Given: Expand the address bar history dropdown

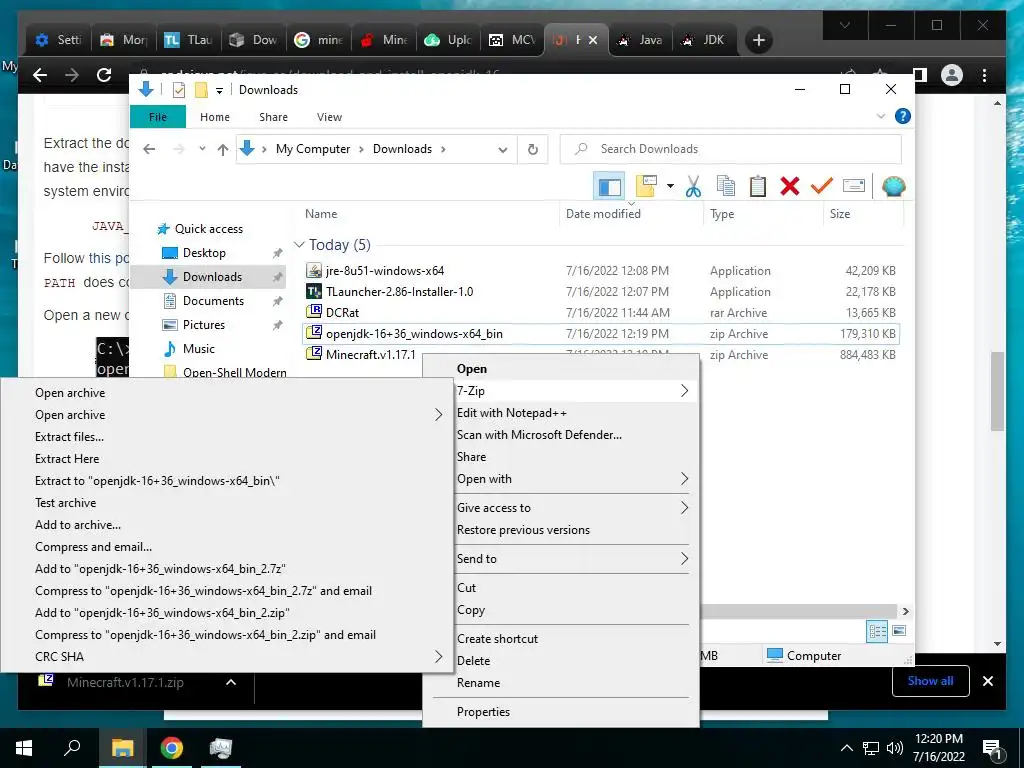Looking at the screenshot, I should pos(502,150).
